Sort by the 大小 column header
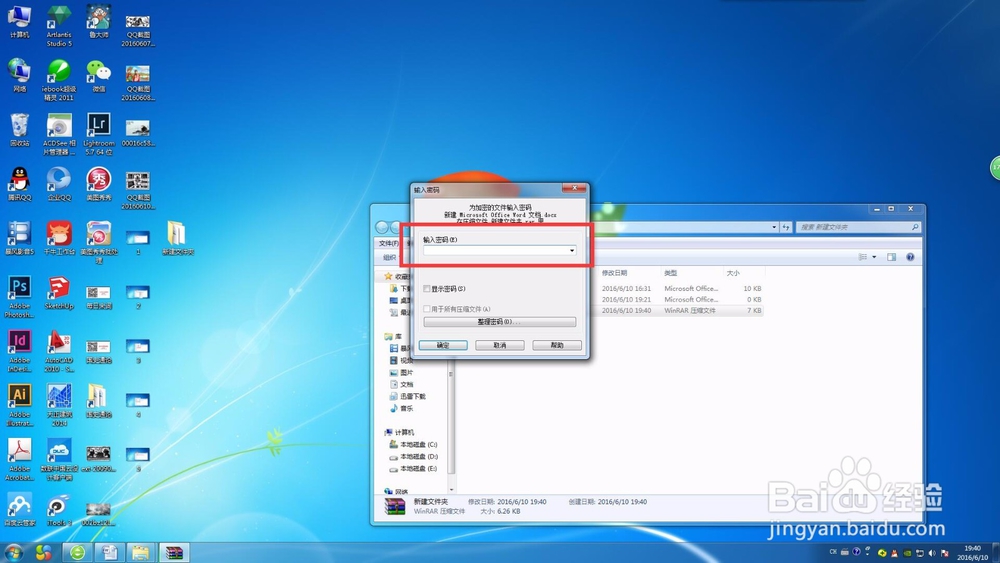The width and height of the screenshot is (1000, 563). 733,273
